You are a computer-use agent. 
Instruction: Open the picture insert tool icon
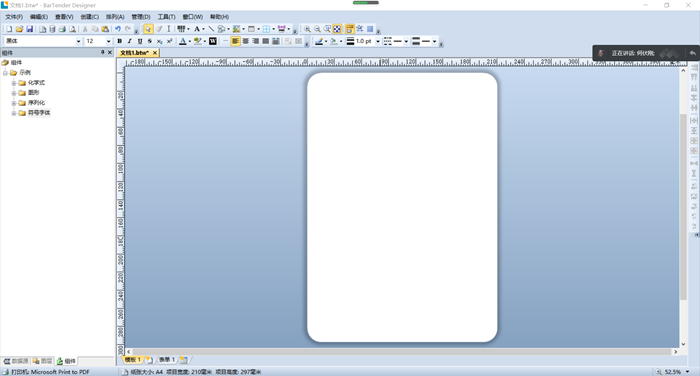coord(236,29)
